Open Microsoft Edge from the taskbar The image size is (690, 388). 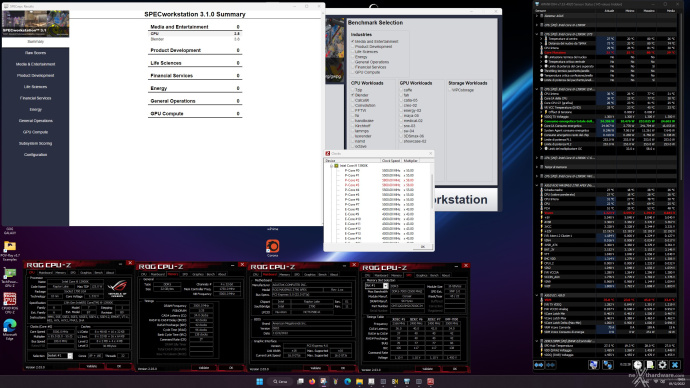point(348,381)
